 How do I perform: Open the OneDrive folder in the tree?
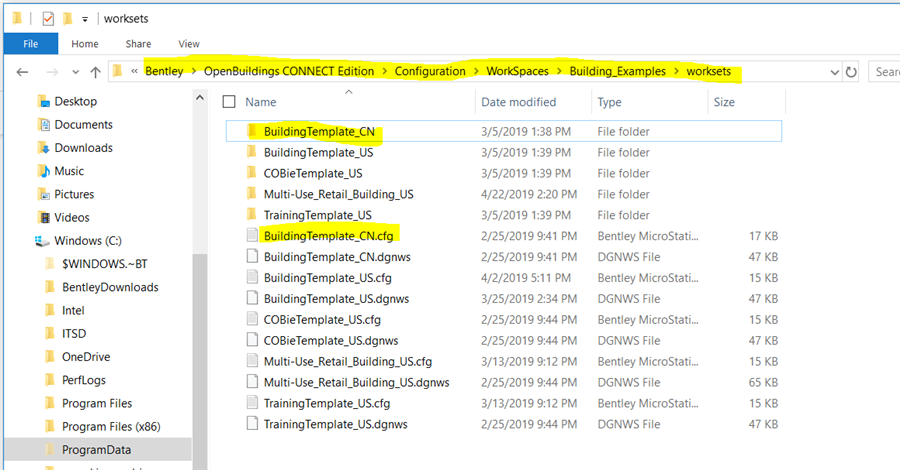click(x=86, y=357)
